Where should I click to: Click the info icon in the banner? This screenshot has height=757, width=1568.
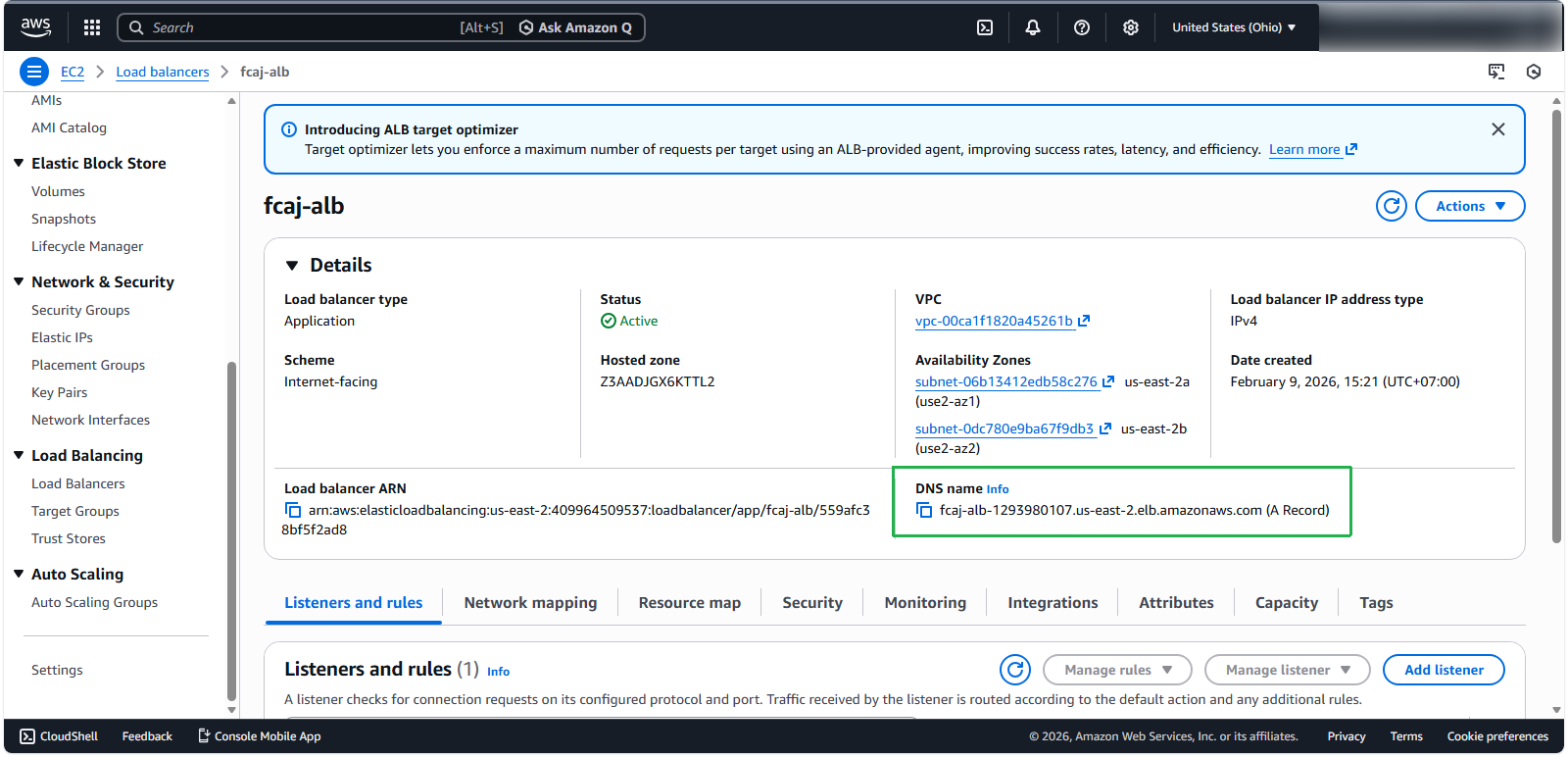tap(289, 129)
